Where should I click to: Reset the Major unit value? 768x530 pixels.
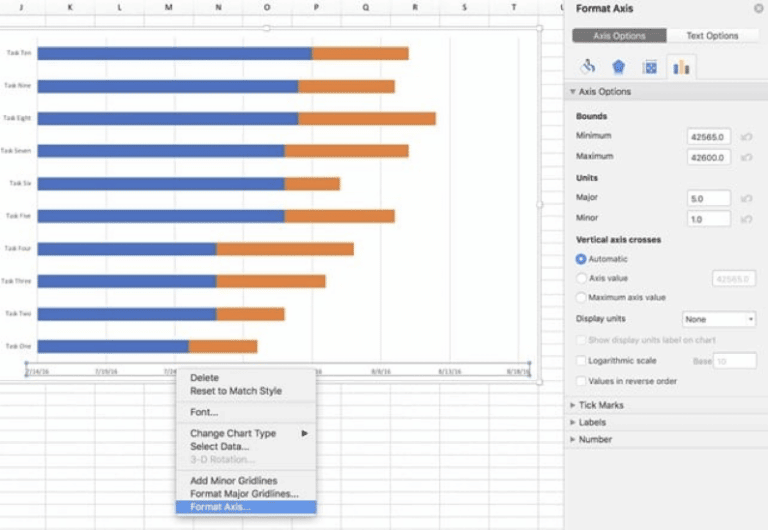click(746, 199)
